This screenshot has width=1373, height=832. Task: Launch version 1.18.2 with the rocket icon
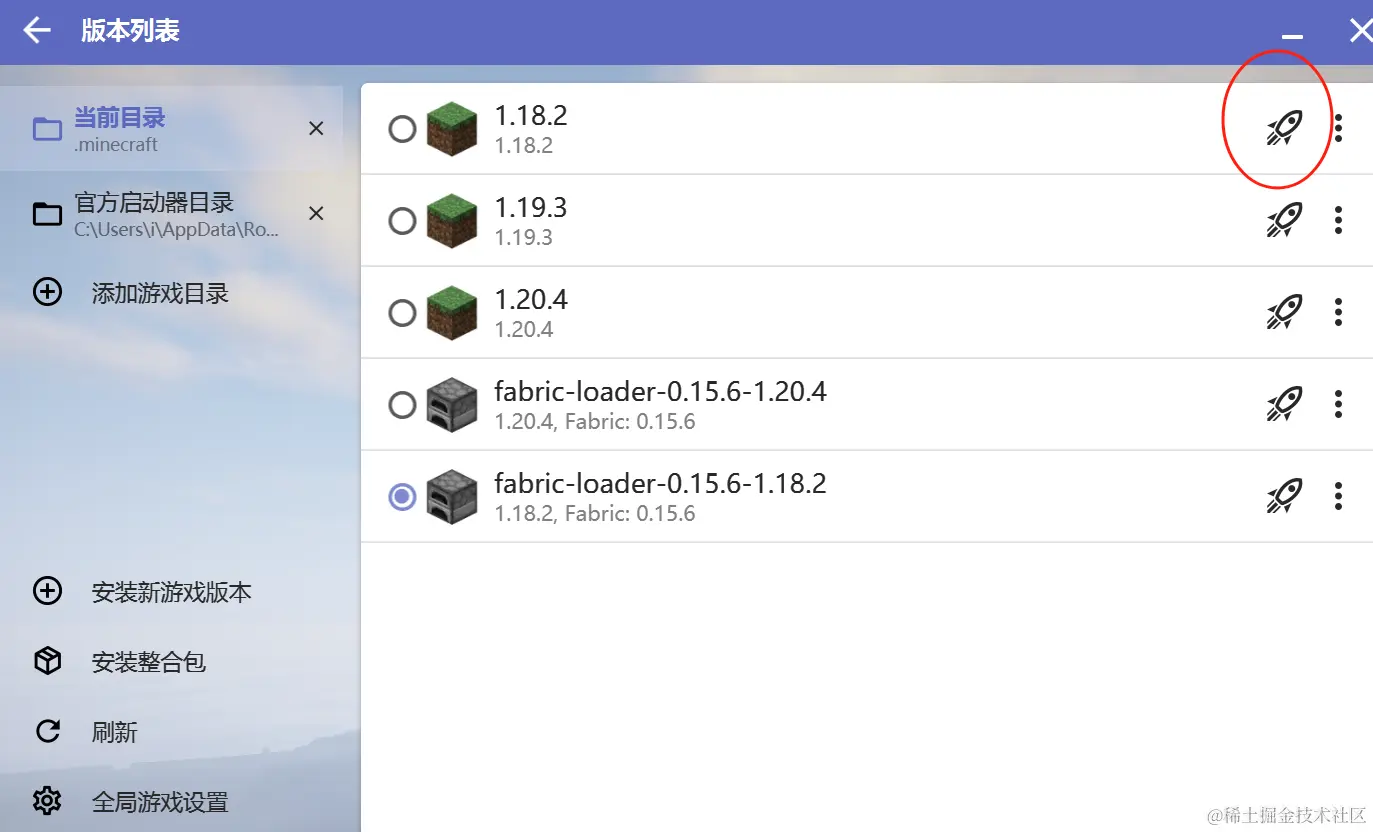(x=1284, y=128)
